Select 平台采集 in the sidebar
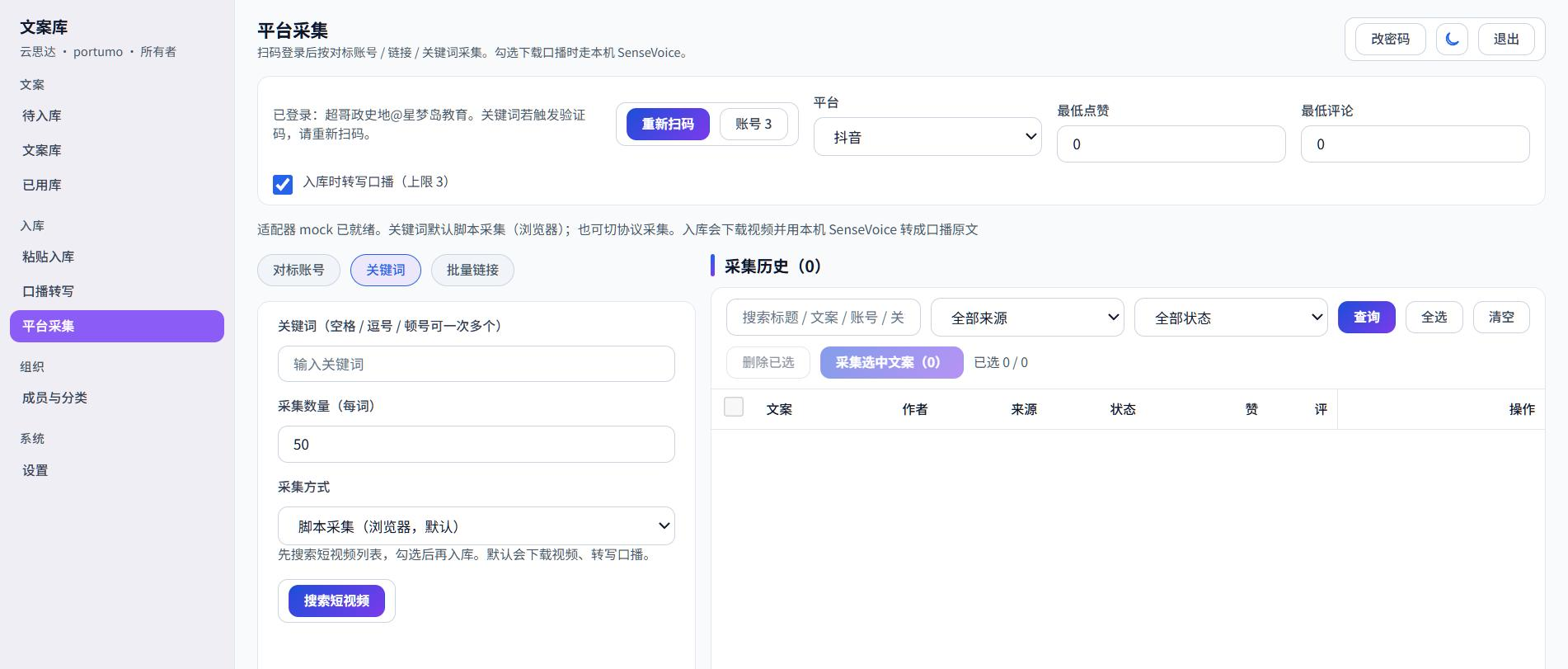The image size is (1568, 669). [117, 326]
